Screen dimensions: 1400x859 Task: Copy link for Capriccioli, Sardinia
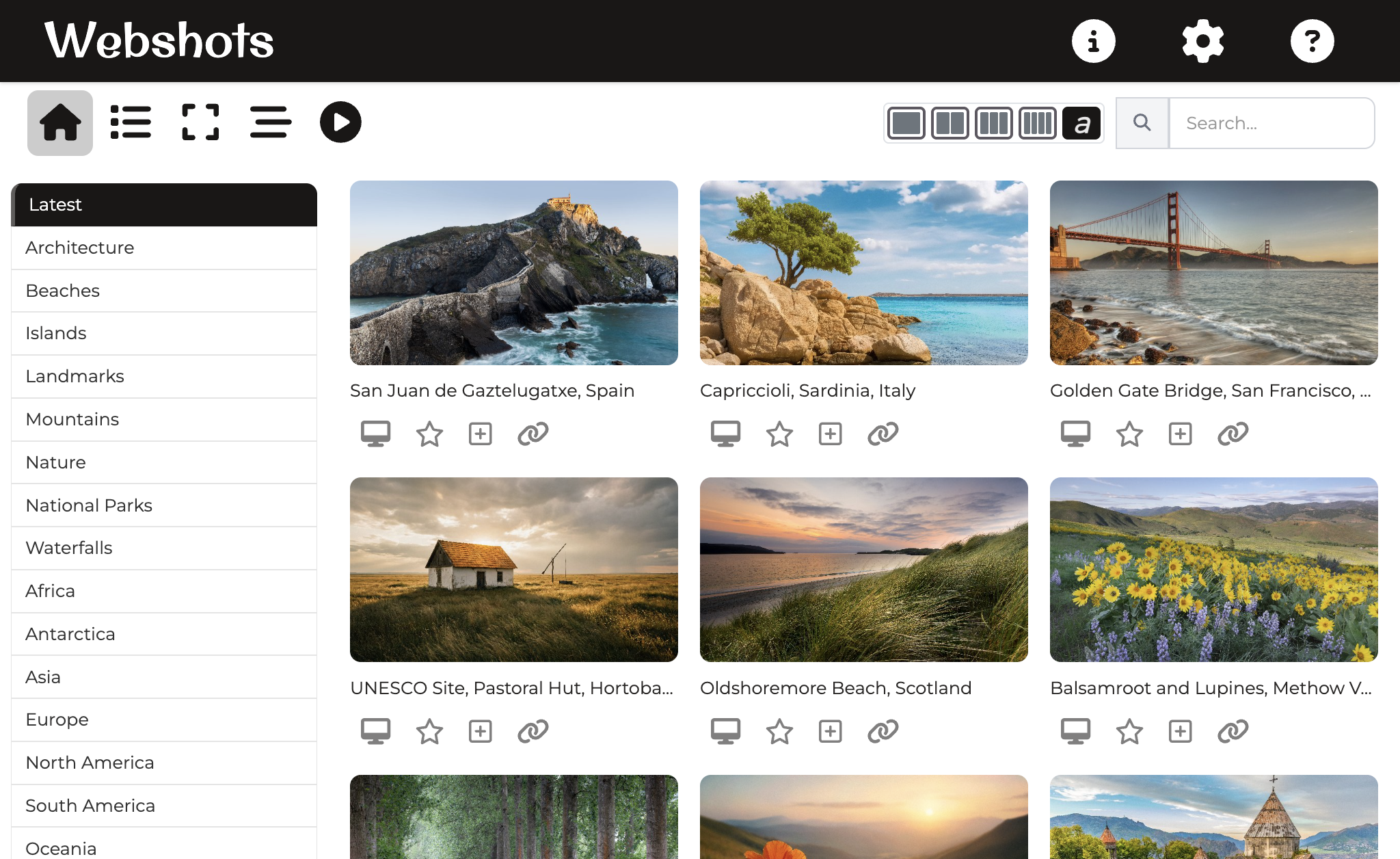click(883, 434)
